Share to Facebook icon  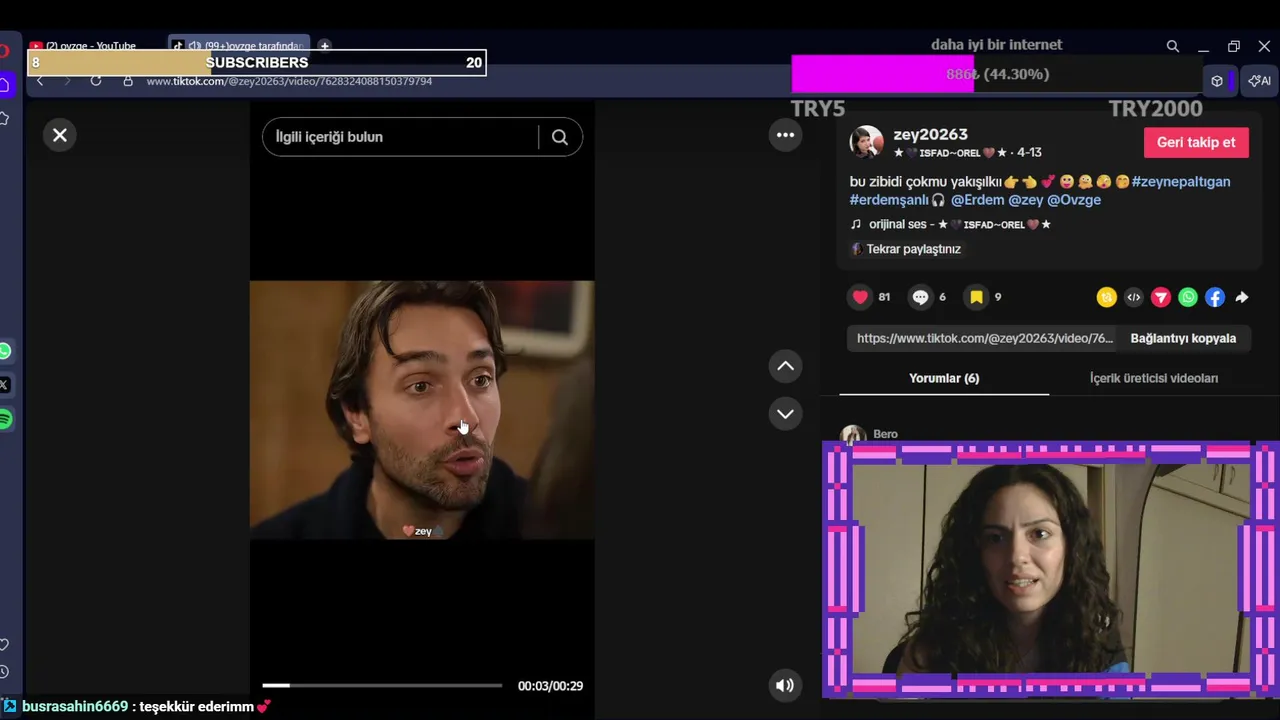pyautogui.click(x=1214, y=297)
